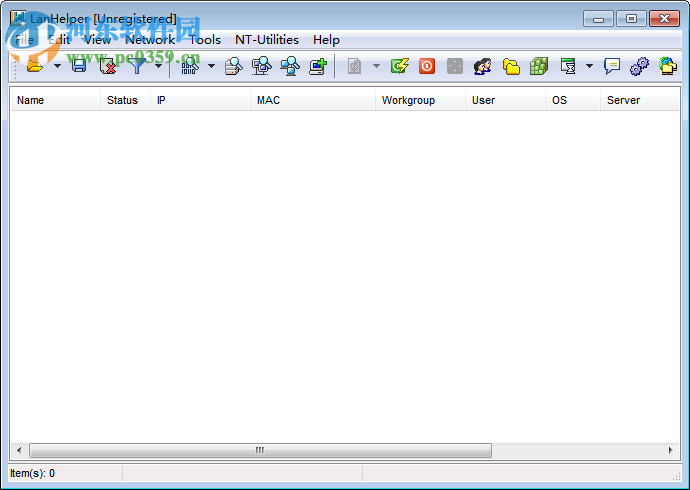Open the Edit menu
Viewport: 690px width, 490px height.
point(59,40)
